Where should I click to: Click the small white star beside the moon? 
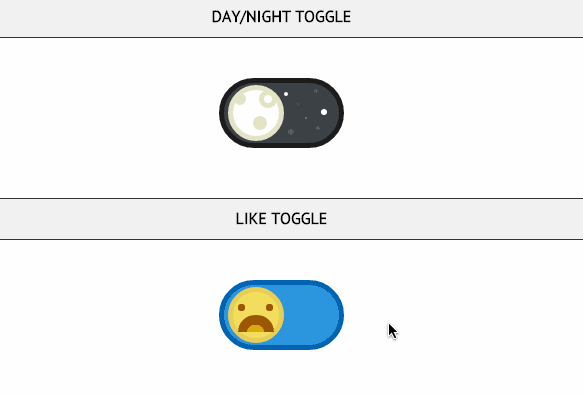(286, 94)
